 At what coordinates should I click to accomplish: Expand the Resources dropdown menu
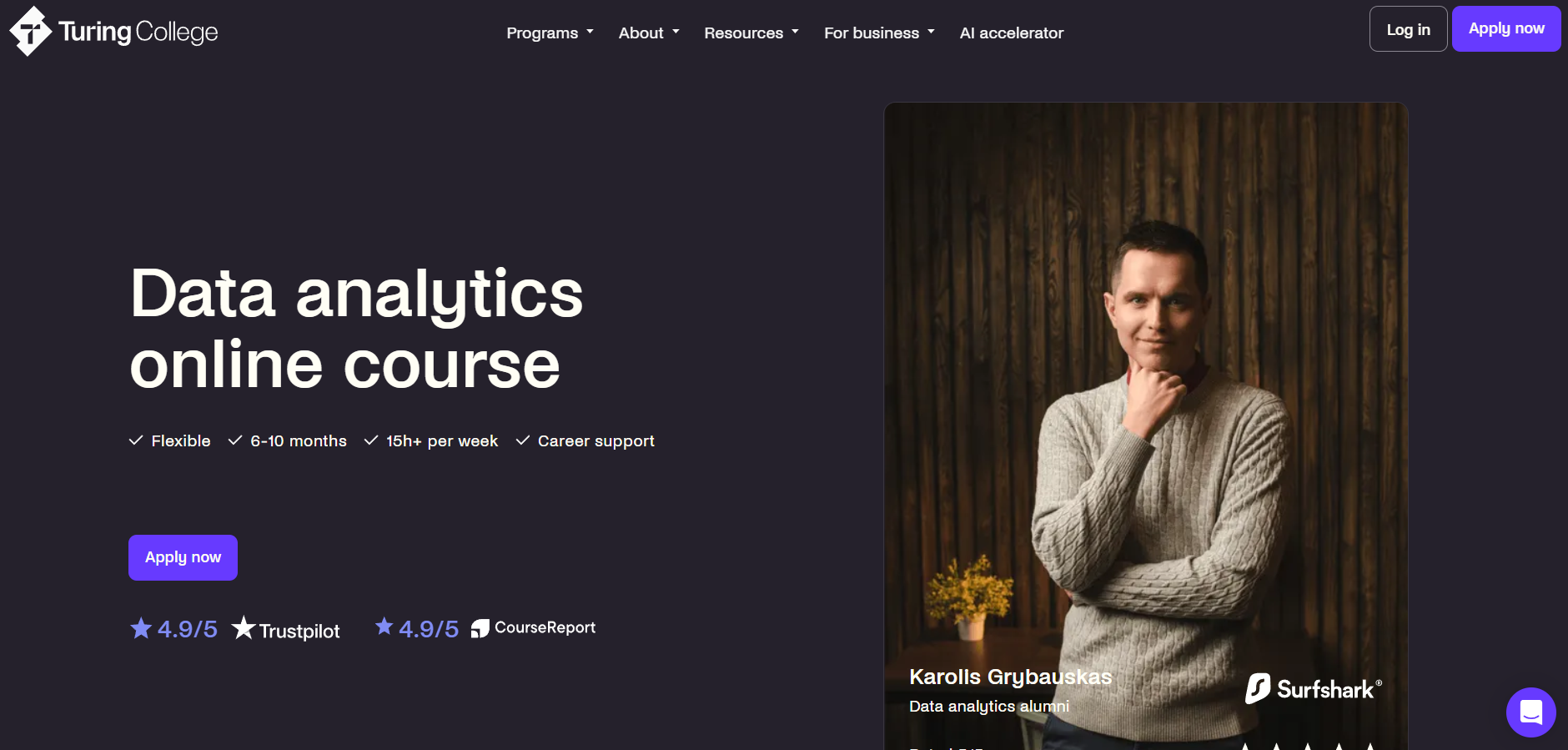point(751,33)
